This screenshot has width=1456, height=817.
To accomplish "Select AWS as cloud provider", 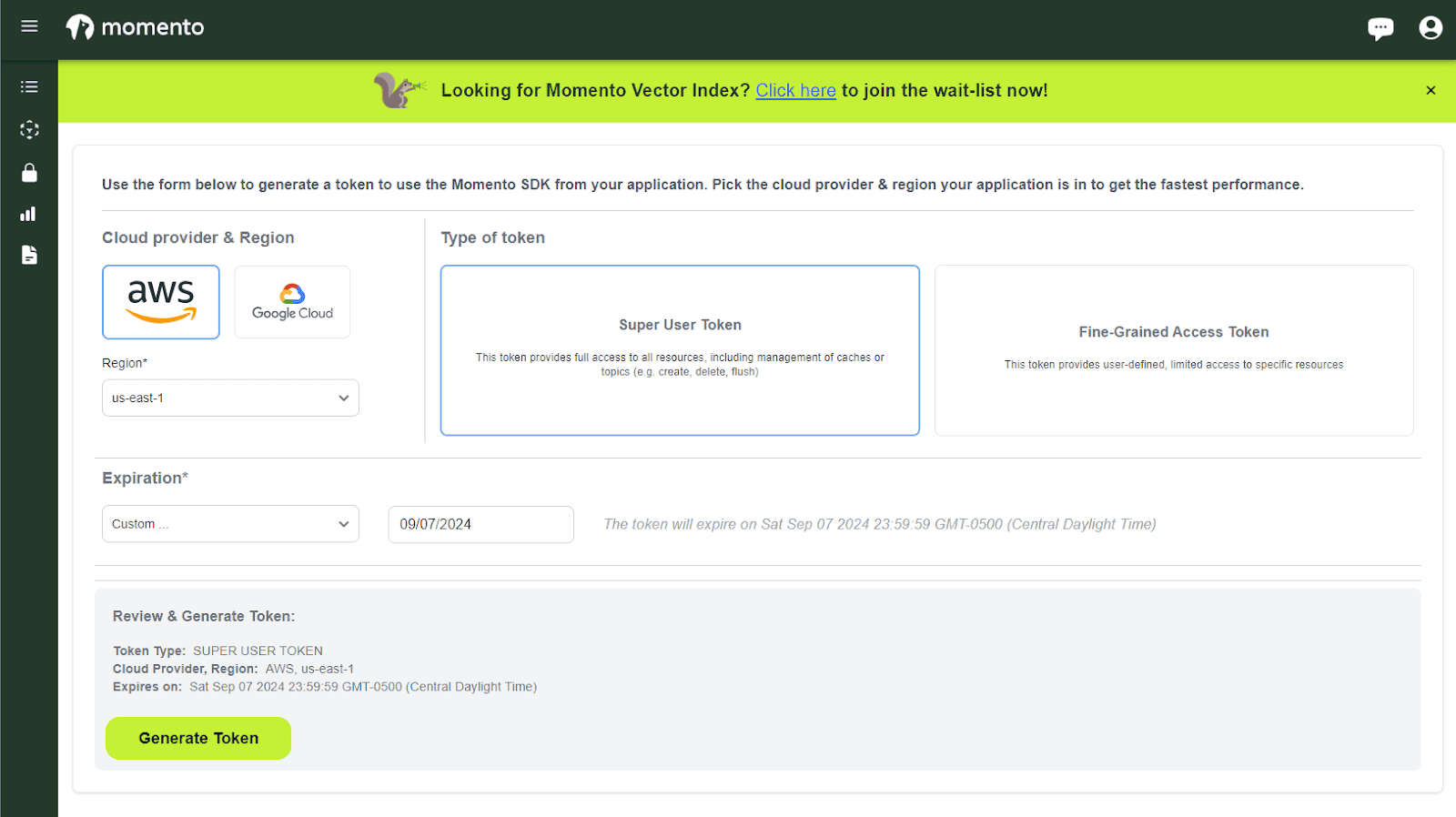I will click(x=161, y=302).
